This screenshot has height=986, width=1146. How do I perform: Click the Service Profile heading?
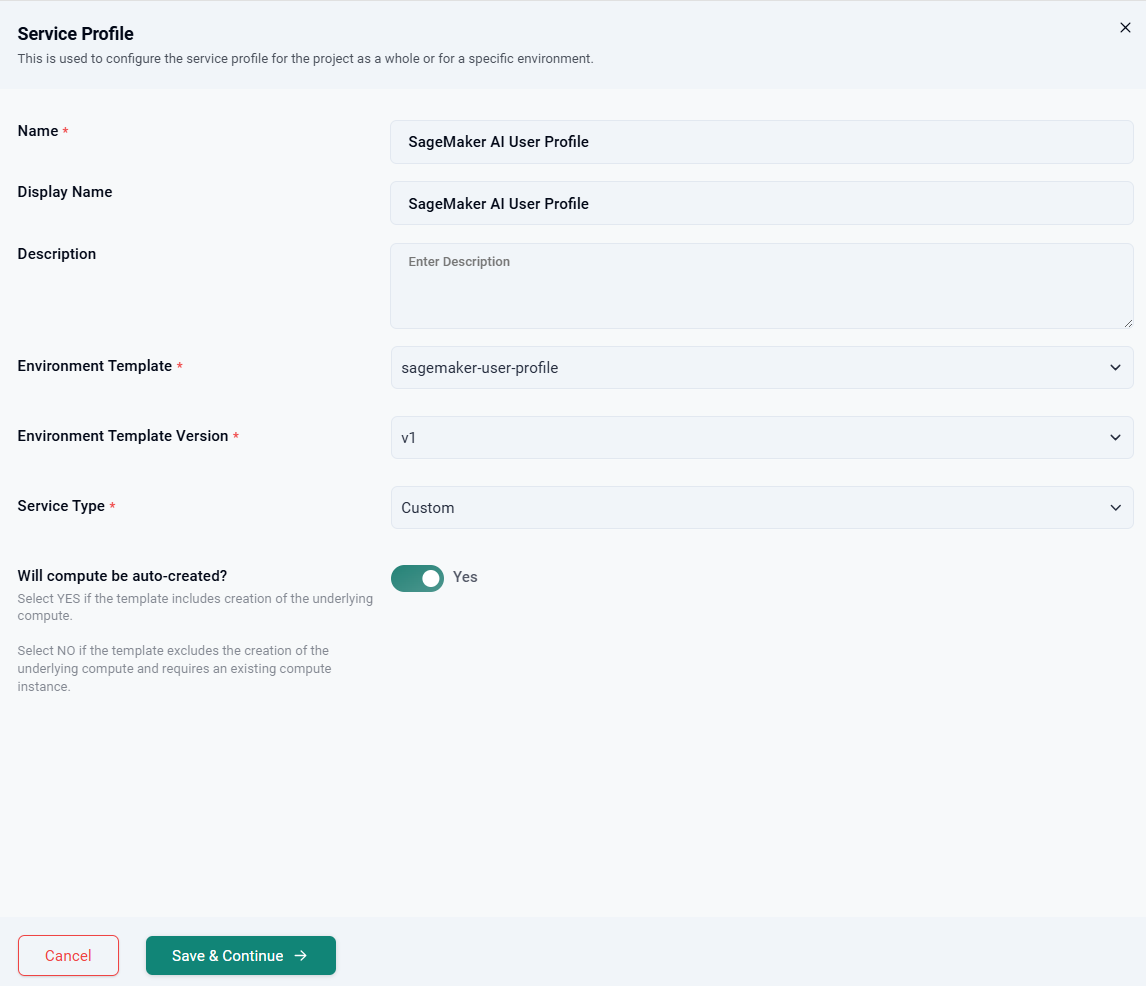click(x=76, y=34)
